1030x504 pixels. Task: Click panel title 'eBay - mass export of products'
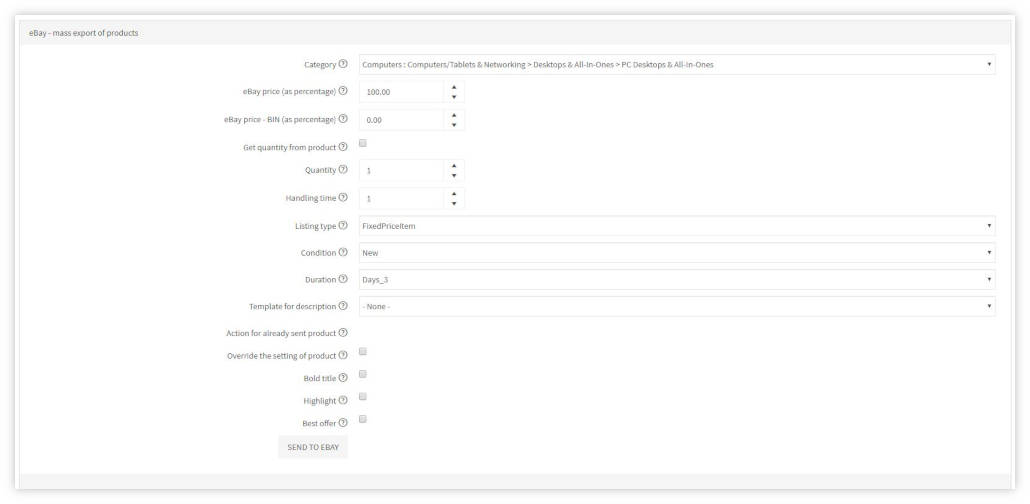pyautogui.click(x=83, y=33)
